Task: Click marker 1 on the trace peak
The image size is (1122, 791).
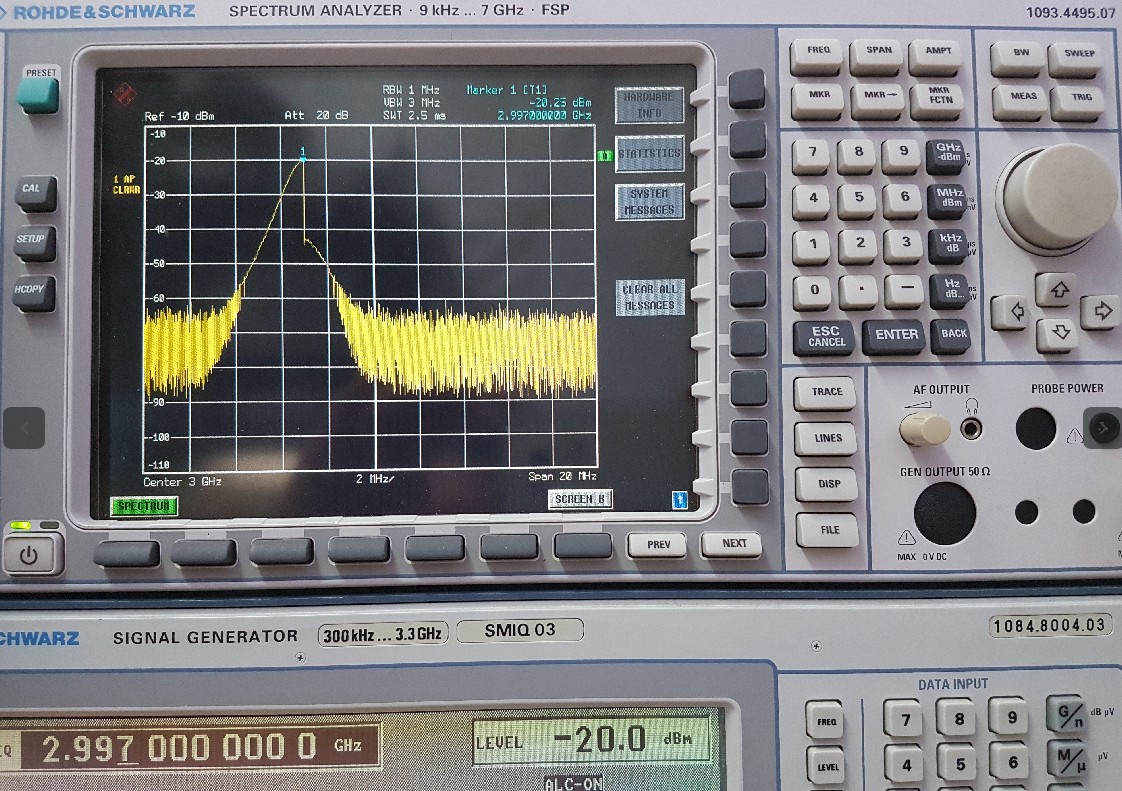Action: click(x=303, y=154)
